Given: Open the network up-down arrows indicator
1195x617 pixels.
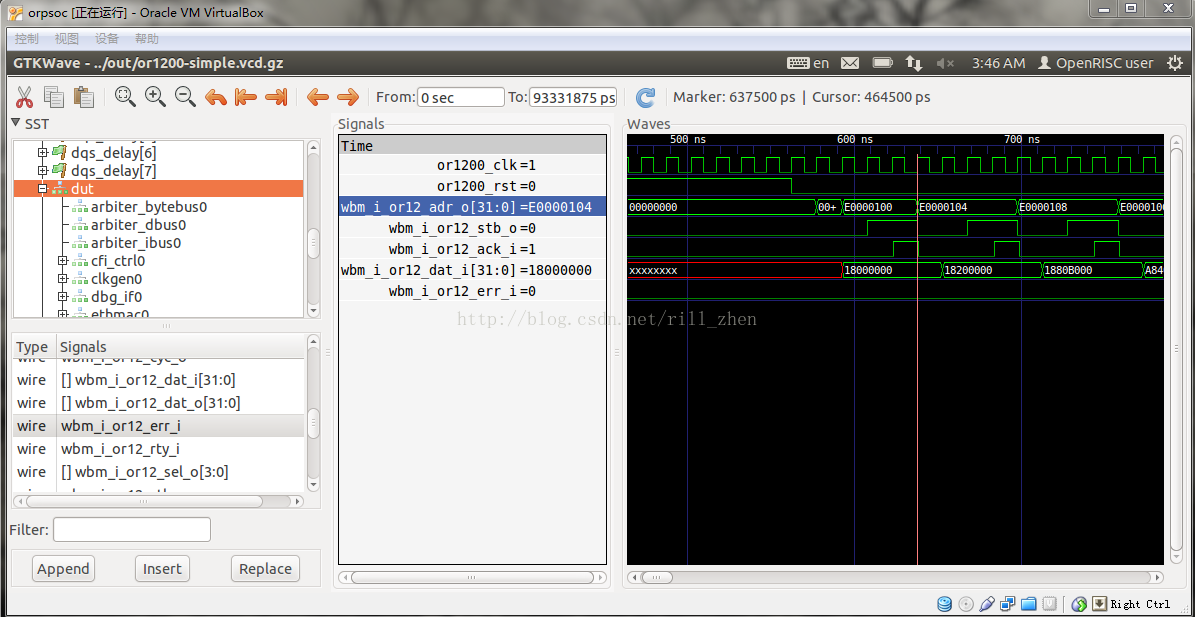Looking at the screenshot, I should 914,63.
